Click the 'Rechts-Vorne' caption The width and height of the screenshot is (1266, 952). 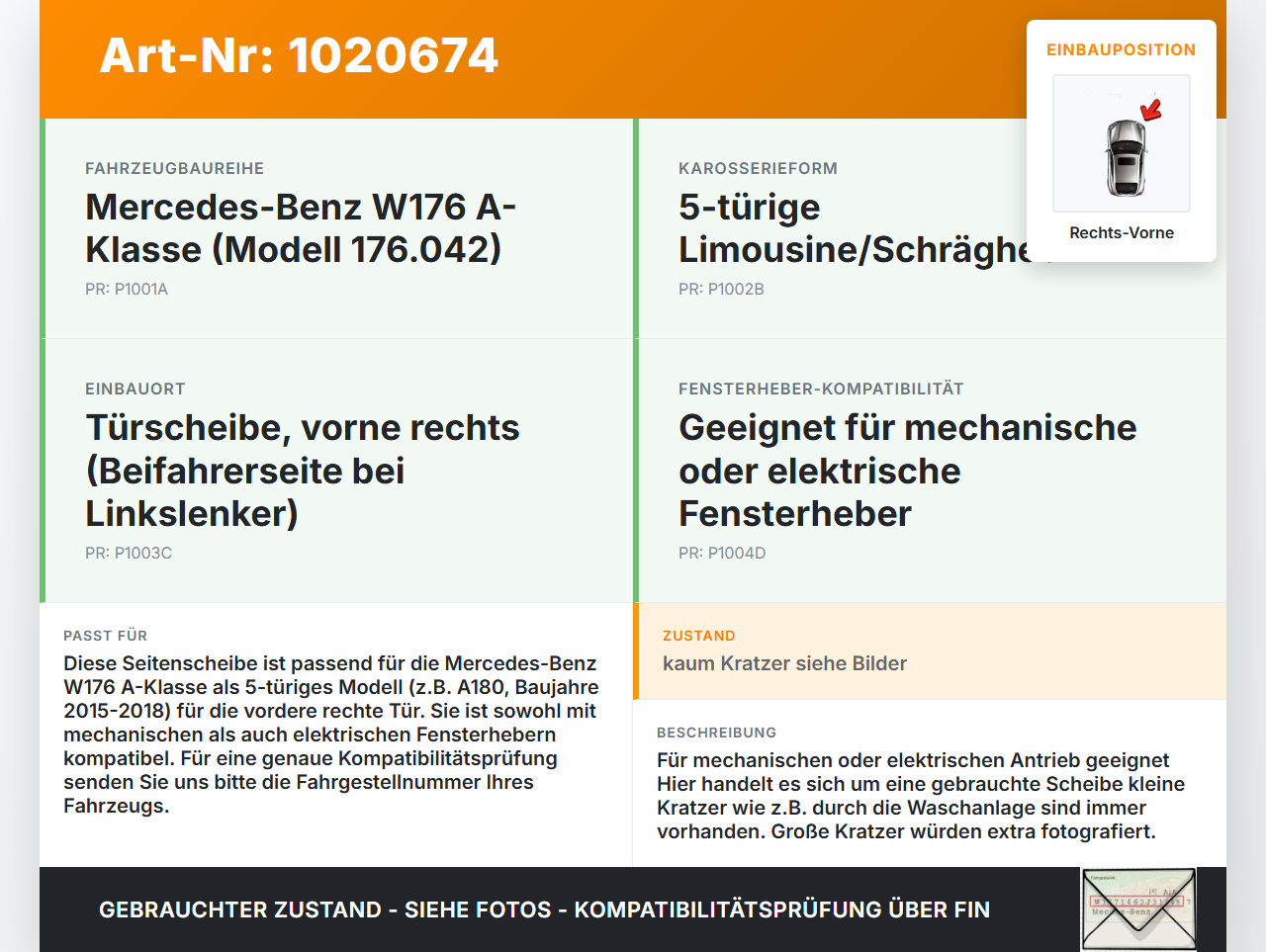(x=1122, y=232)
